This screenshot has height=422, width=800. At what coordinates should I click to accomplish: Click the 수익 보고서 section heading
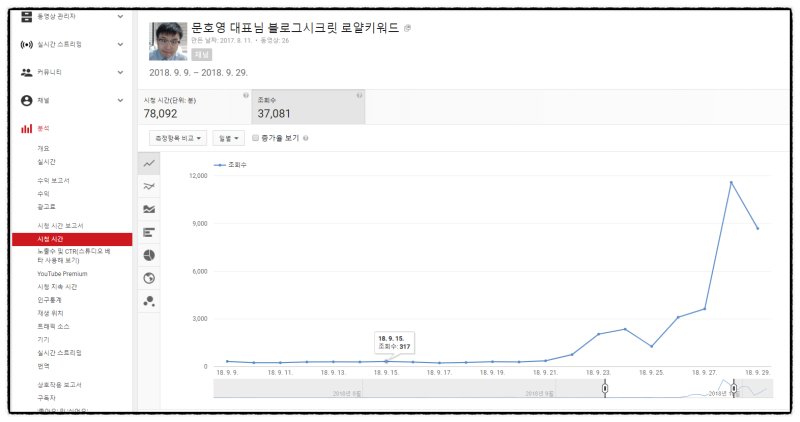point(53,181)
